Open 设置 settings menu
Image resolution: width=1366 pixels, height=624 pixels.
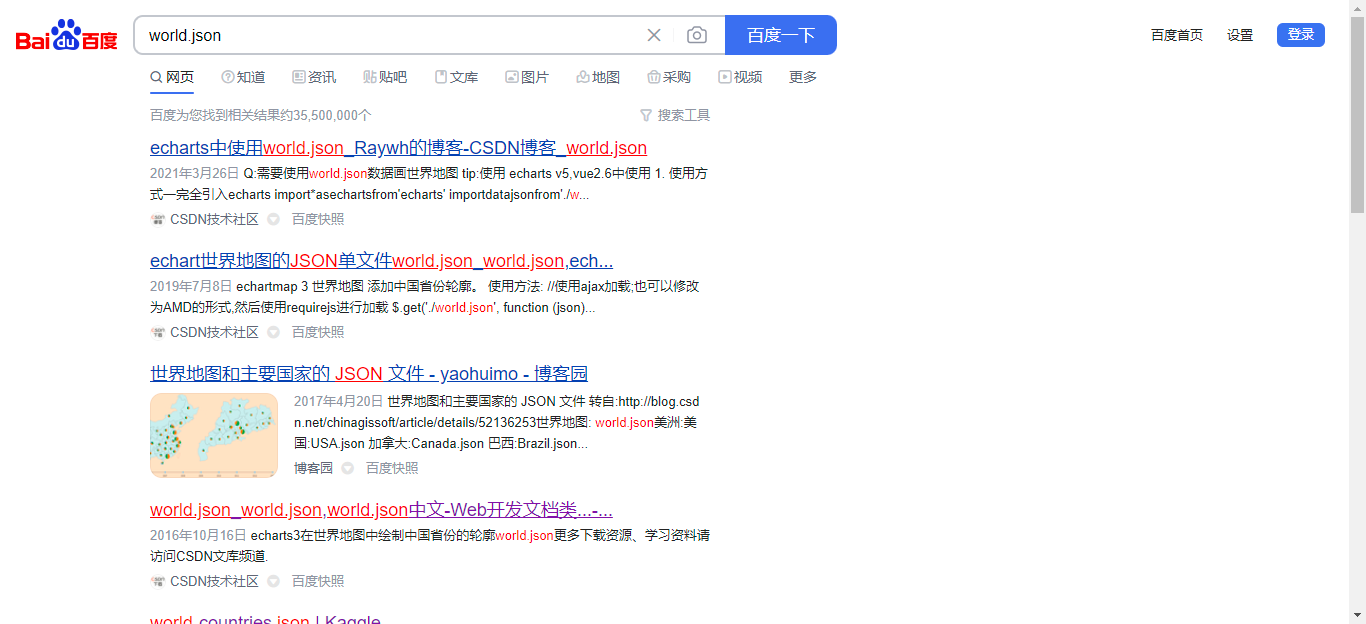pos(1240,35)
